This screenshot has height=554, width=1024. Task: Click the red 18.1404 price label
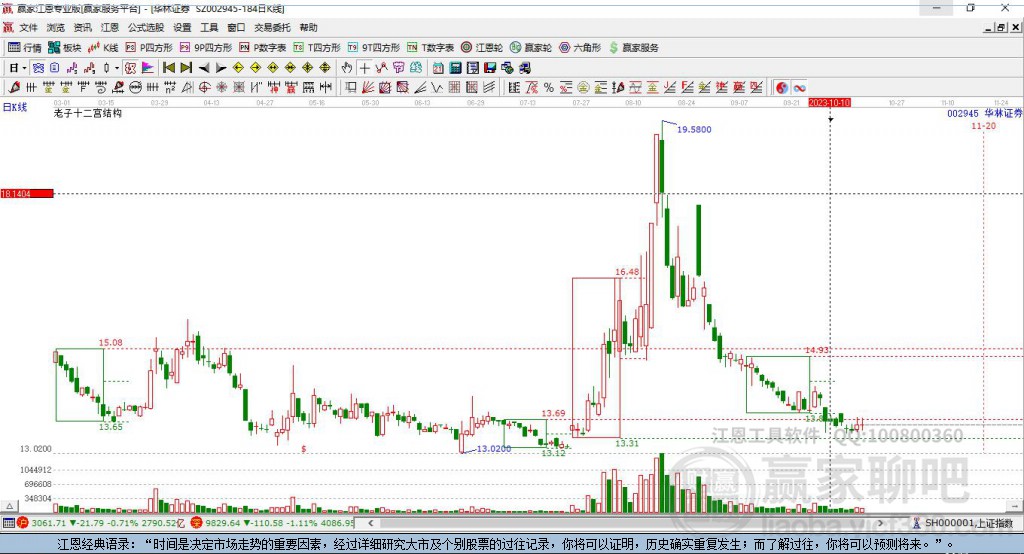click(x=27, y=193)
